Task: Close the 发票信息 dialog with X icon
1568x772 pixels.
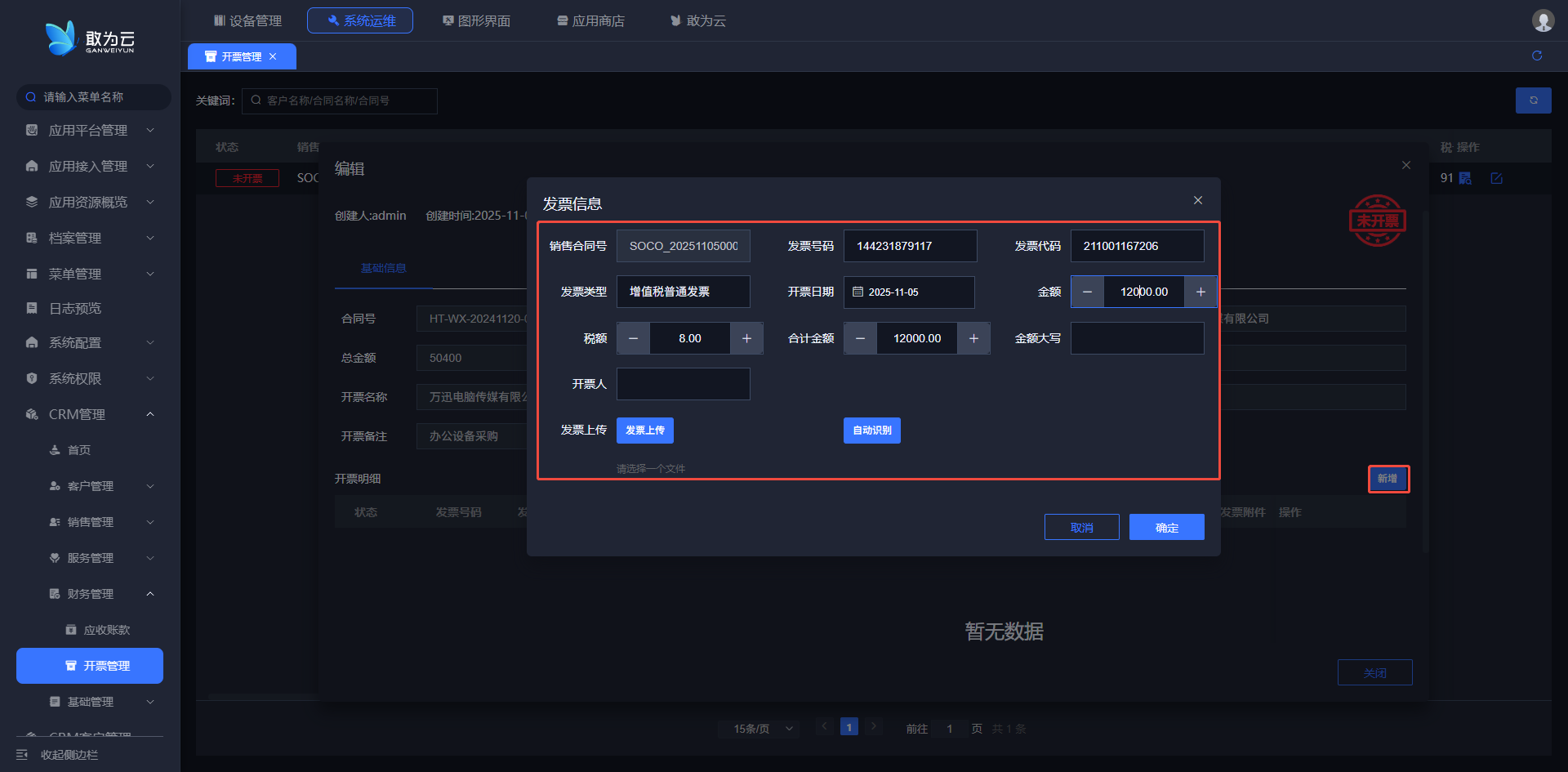Action: pyautogui.click(x=1197, y=201)
